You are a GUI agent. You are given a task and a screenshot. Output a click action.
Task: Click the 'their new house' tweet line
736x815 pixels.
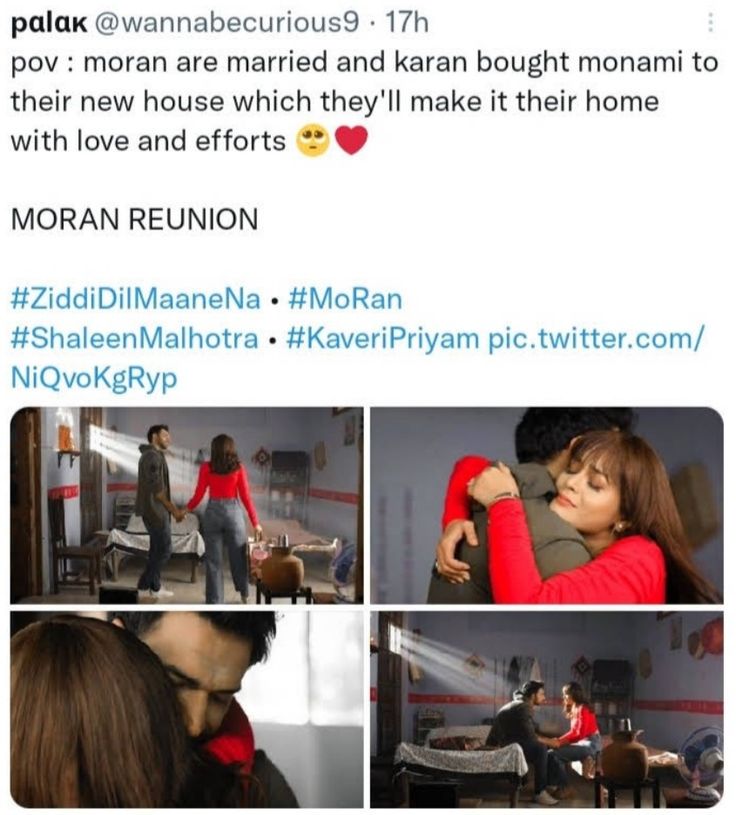(x=335, y=101)
